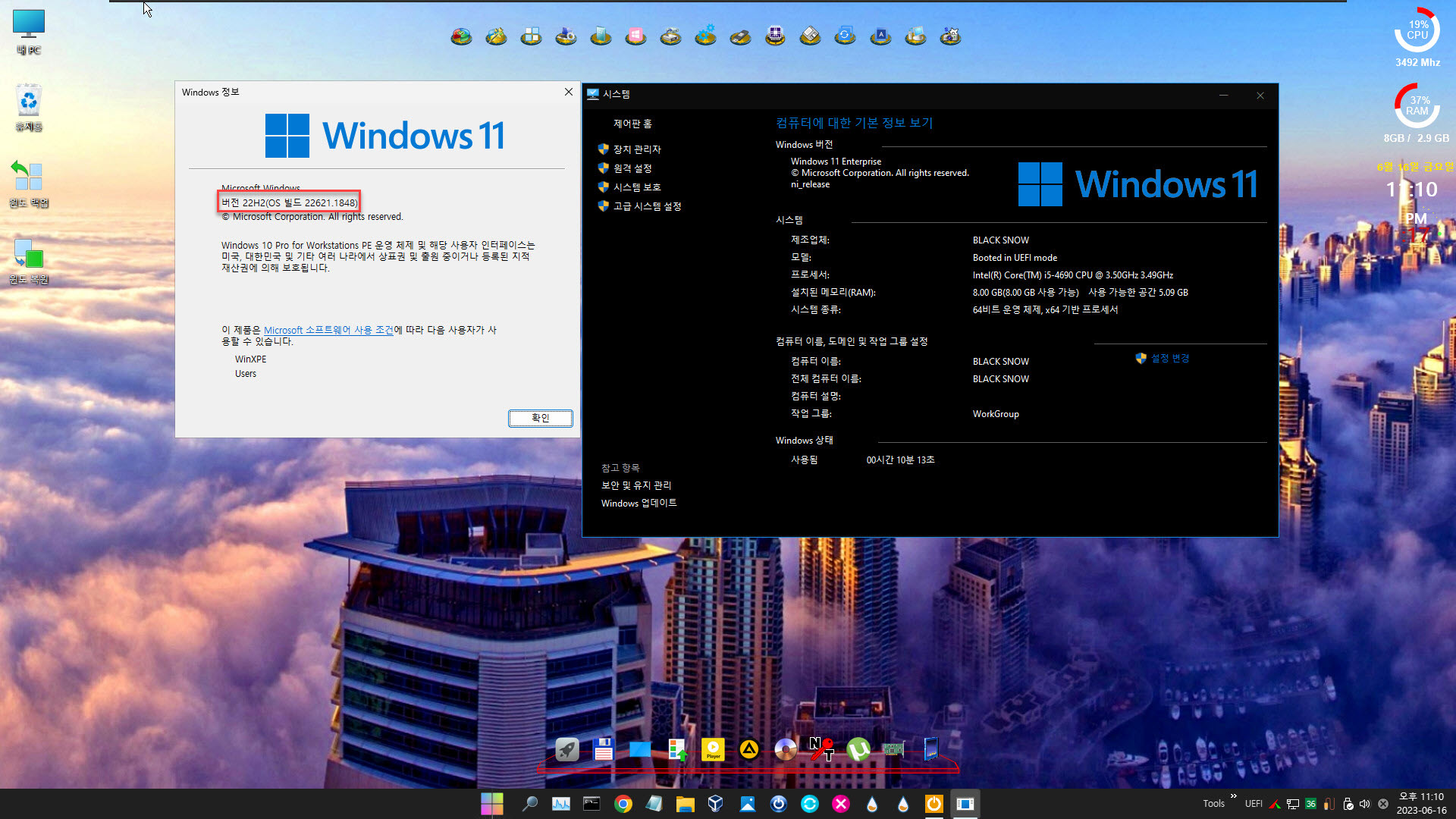The height and width of the screenshot is (819, 1456).
Task: Launch the rocket launcher in bottom dock
Action: click(567, 749)
